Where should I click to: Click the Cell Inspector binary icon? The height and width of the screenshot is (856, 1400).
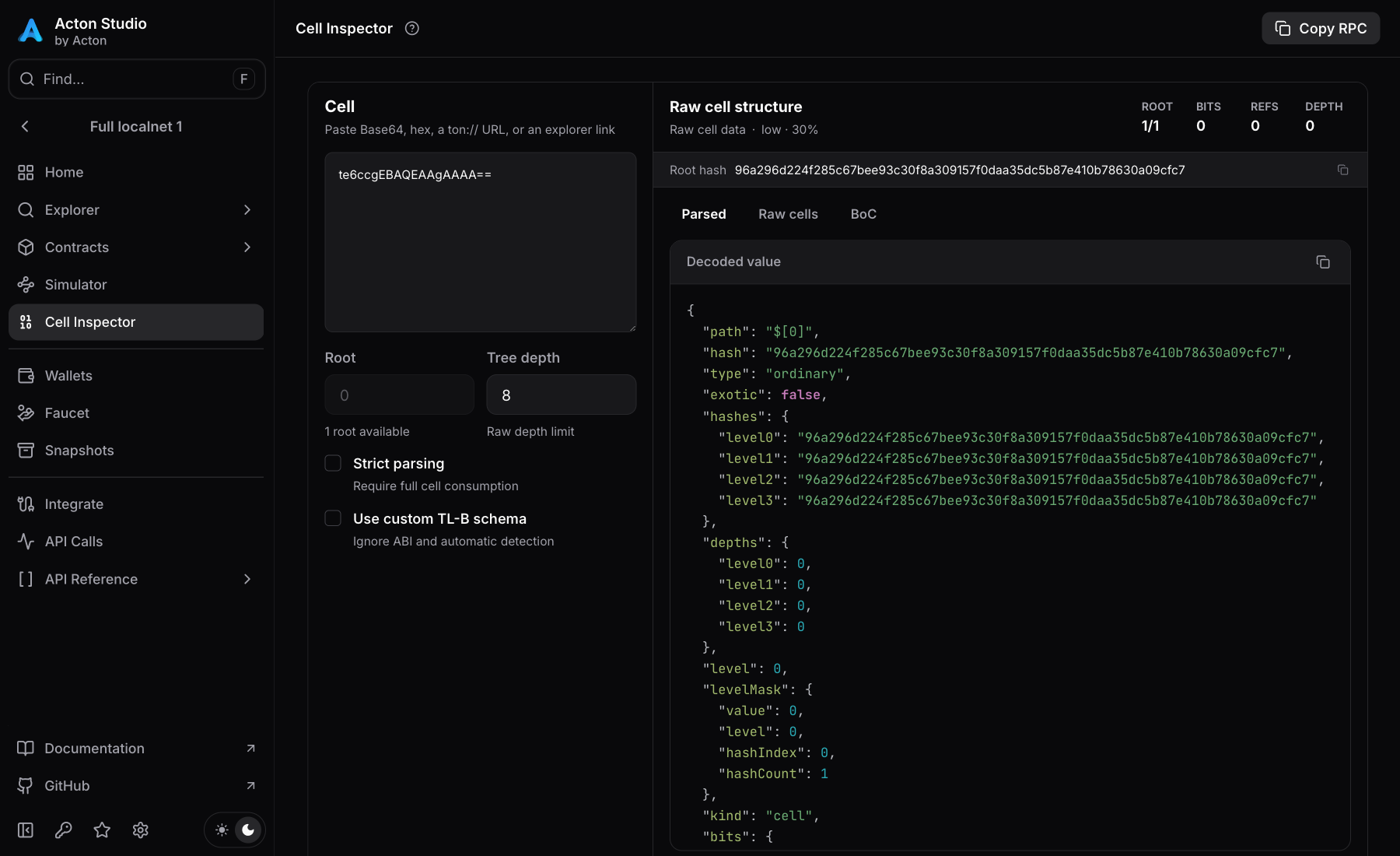26,321
